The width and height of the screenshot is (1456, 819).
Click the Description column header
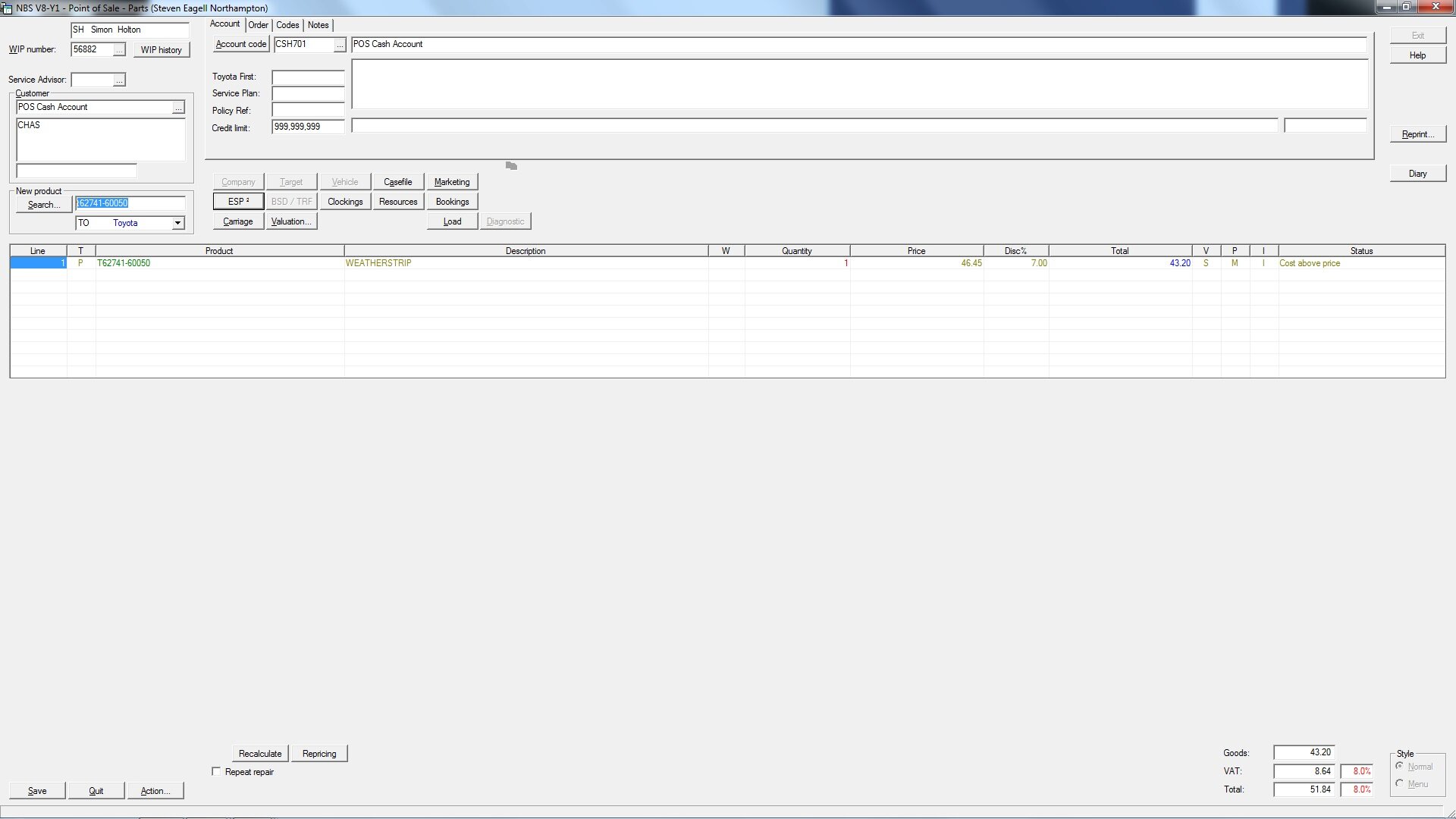526,251
